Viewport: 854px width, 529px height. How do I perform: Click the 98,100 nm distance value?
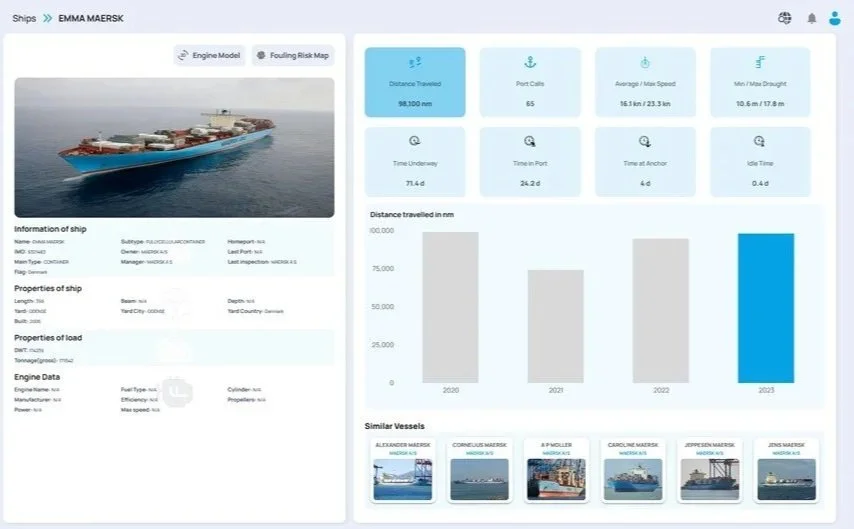coord(415,104)
